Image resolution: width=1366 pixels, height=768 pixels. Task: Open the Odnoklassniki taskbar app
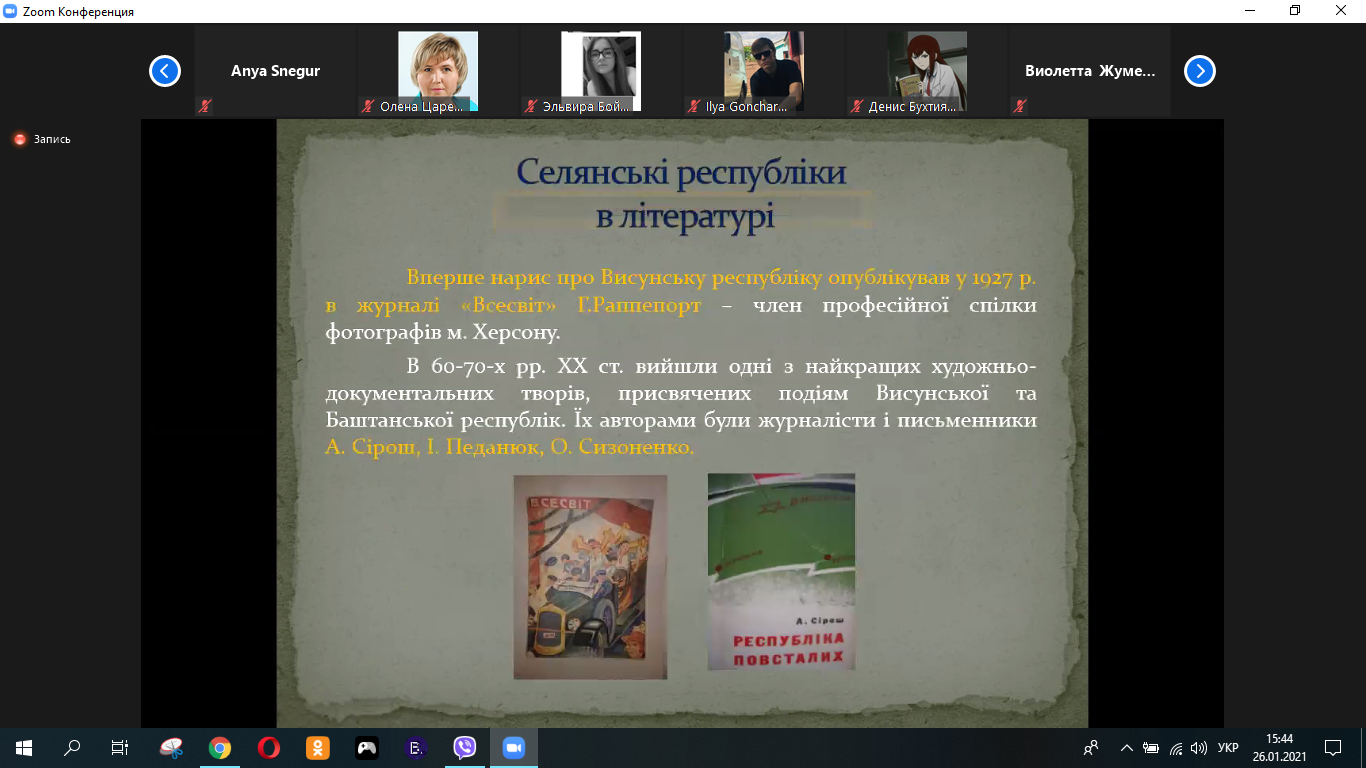317,747
